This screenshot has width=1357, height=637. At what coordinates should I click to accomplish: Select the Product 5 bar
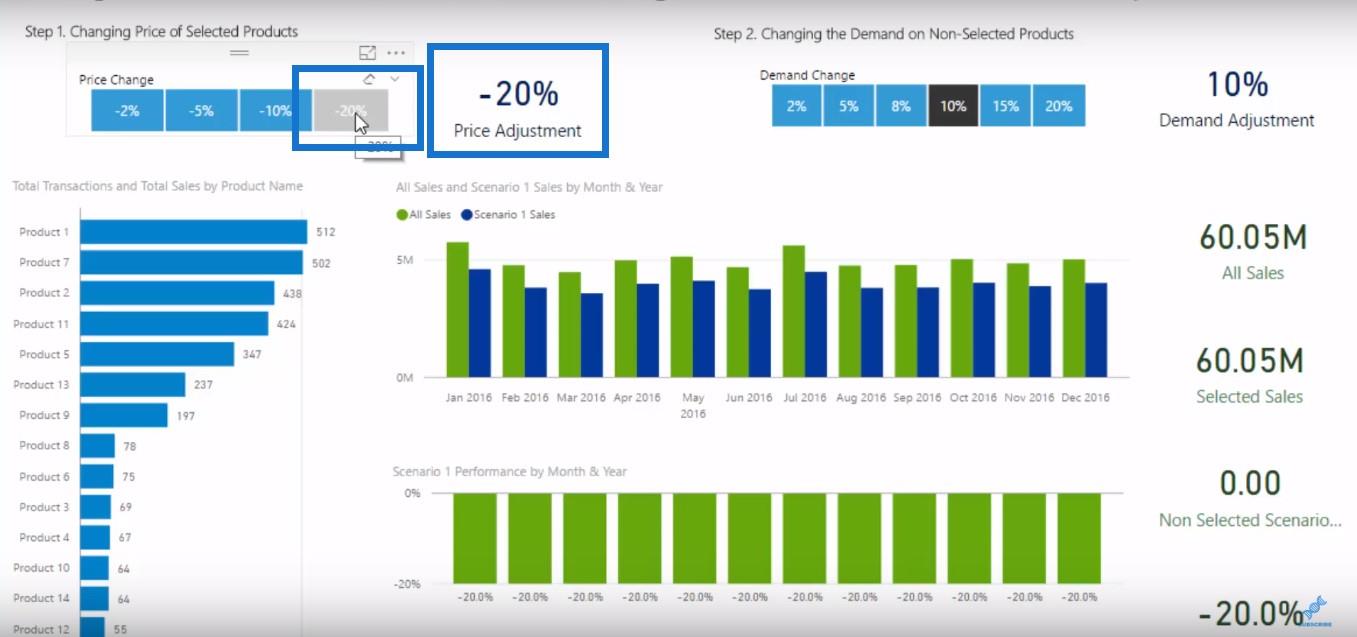pyautogui.click(x=157, y=354)
